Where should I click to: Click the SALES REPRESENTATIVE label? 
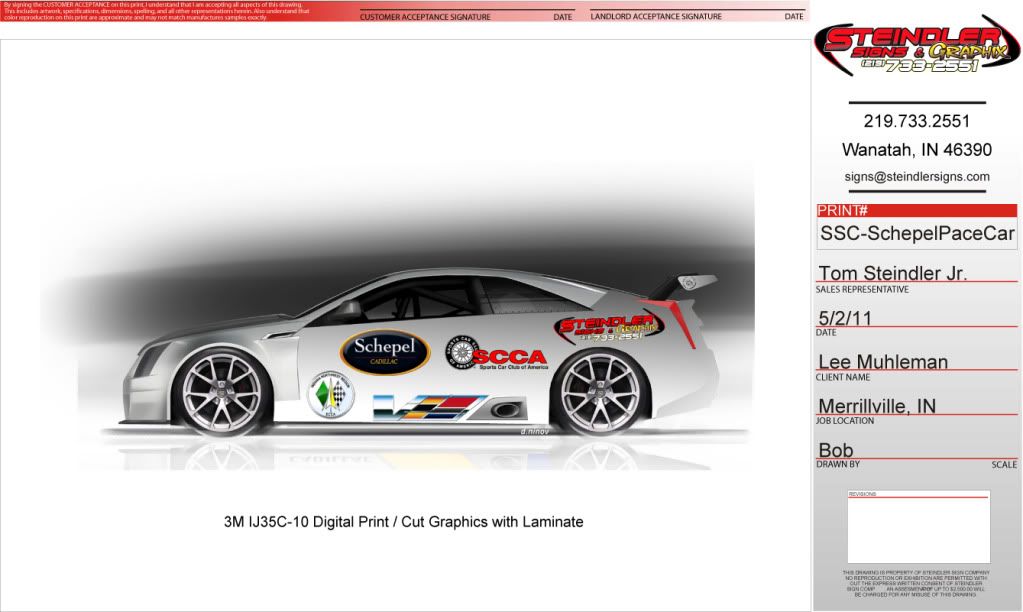862,290
